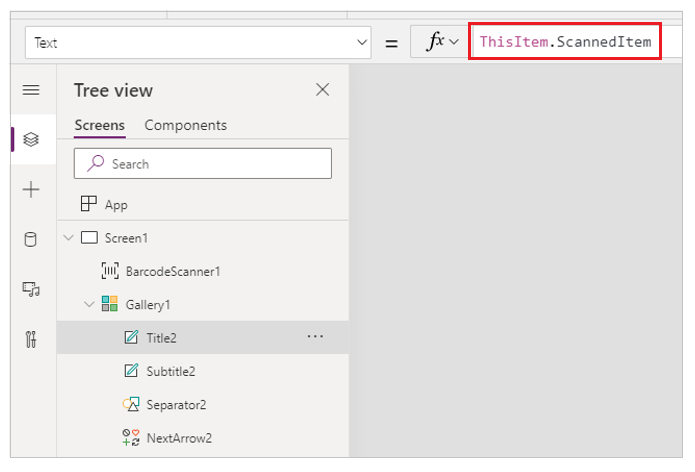Viewport: 695px width, 472px height.
Task: Switch to the Screens tab
Action: click(99, 125)
